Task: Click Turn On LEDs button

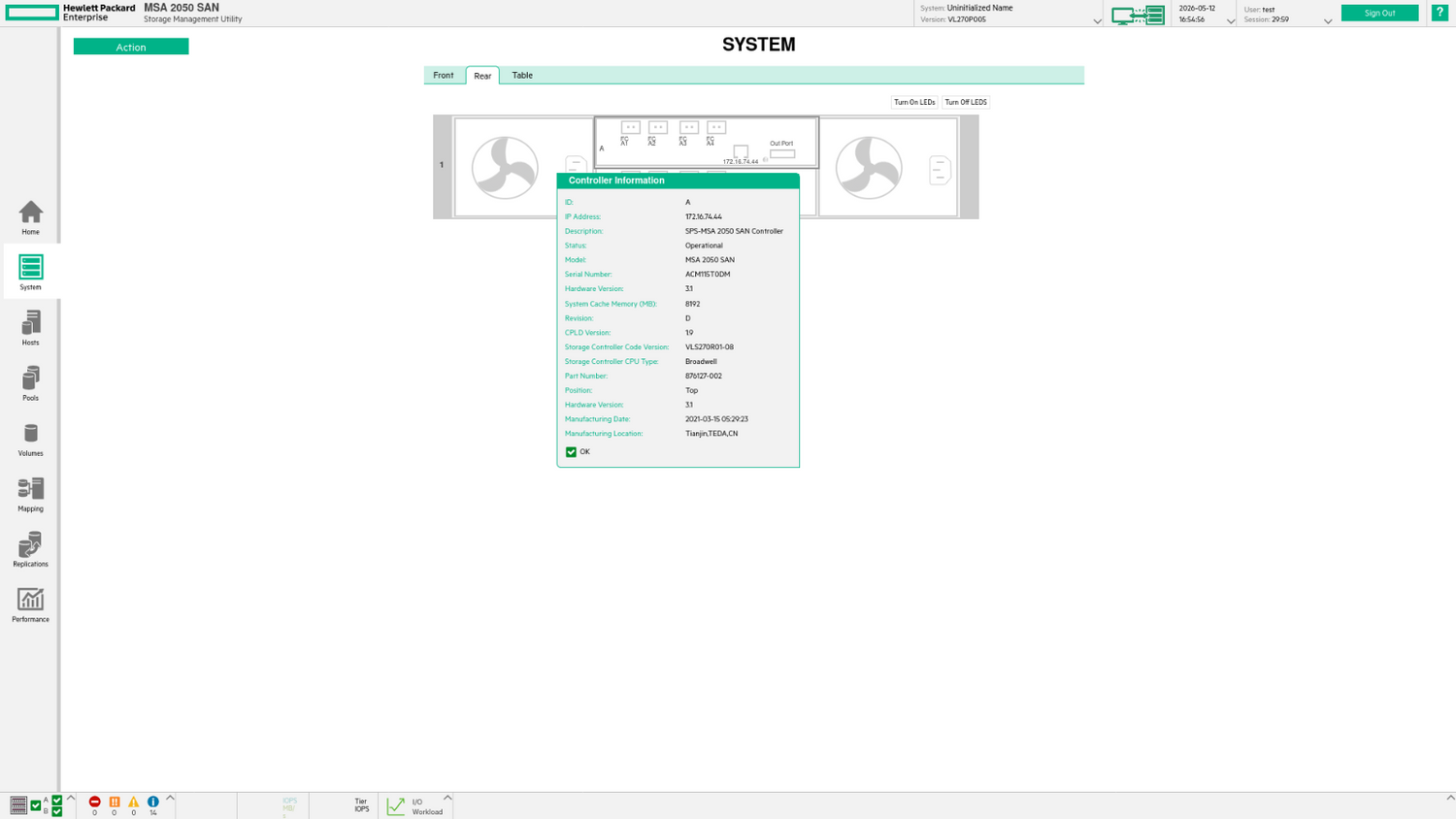Action: coord(914,102)
